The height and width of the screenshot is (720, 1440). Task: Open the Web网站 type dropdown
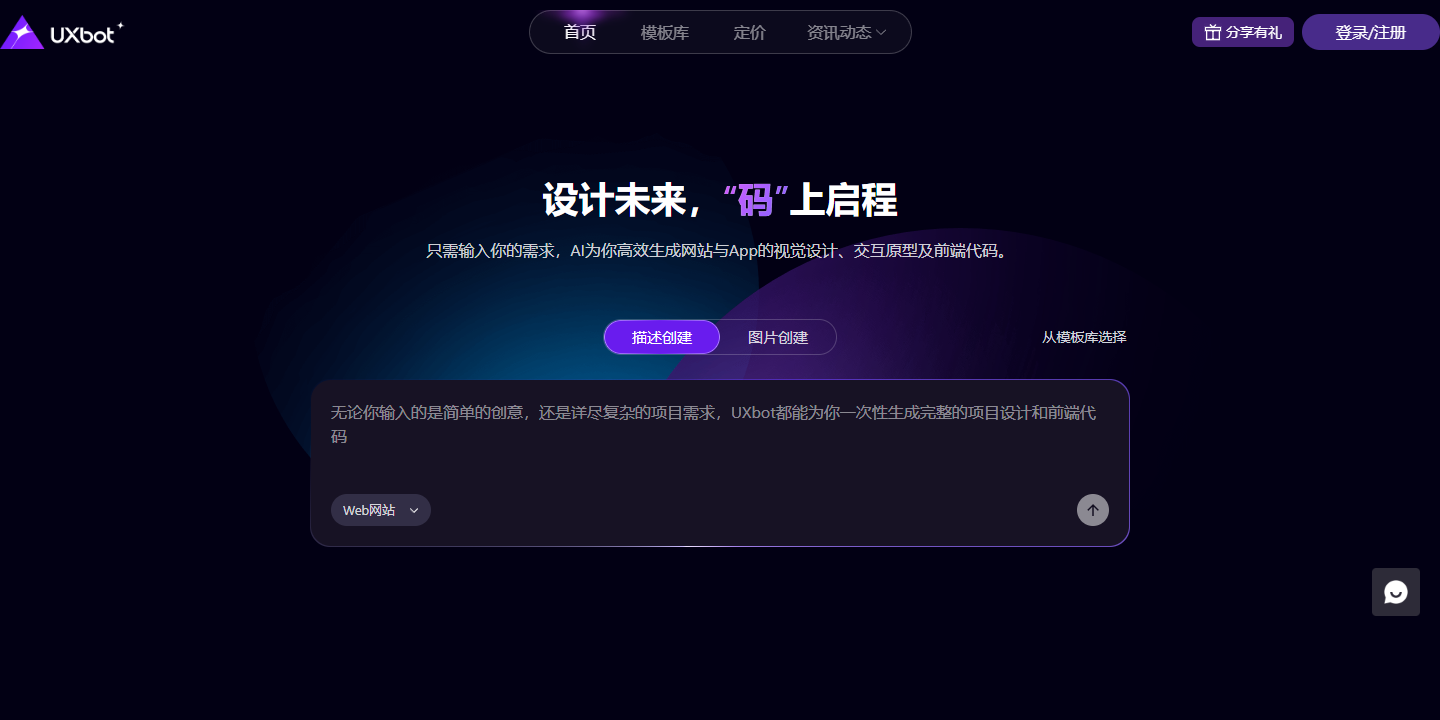[x=381, y=510]
